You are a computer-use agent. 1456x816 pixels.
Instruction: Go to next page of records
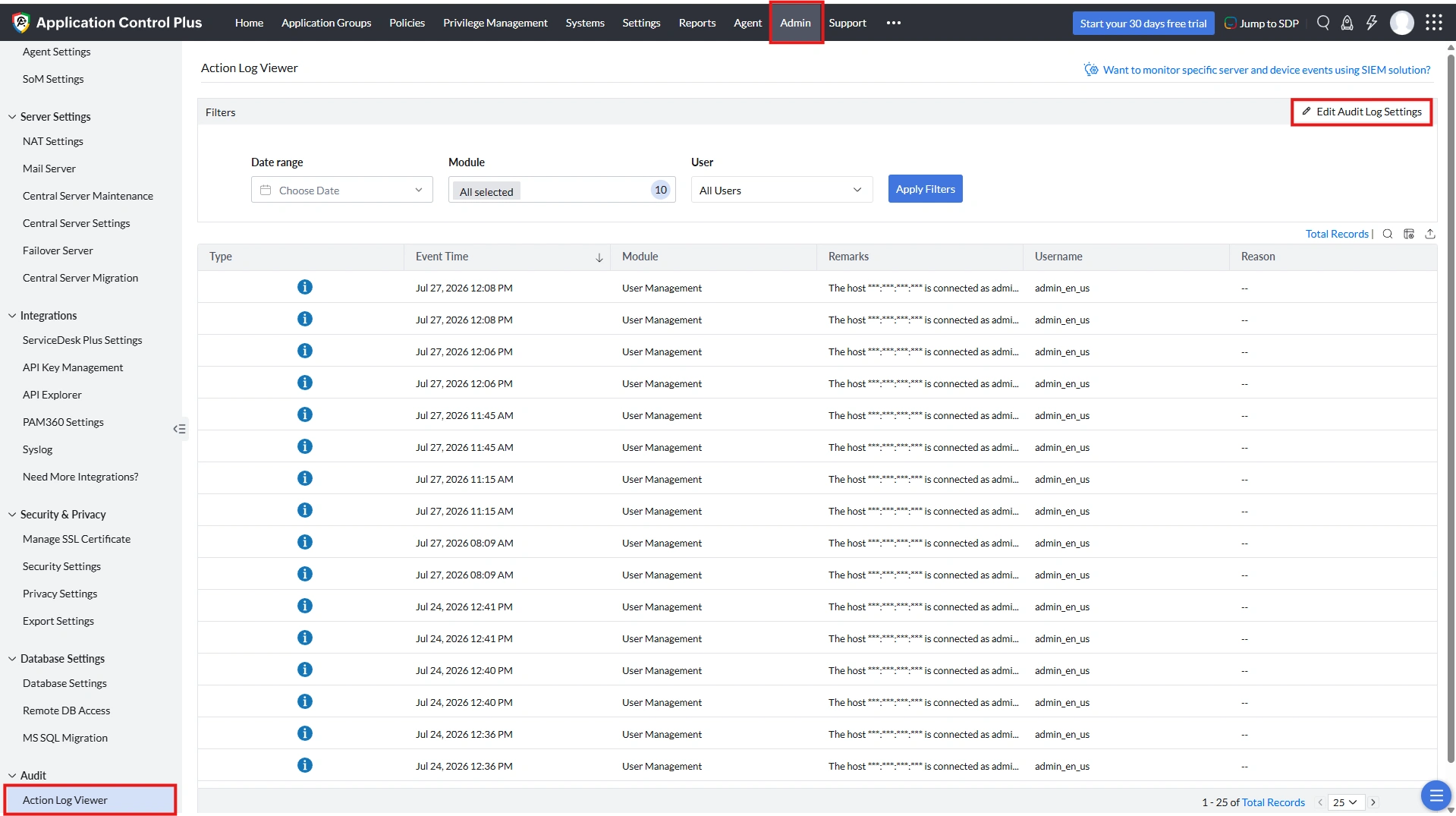pyautogui.click(x=1373, y=802)
